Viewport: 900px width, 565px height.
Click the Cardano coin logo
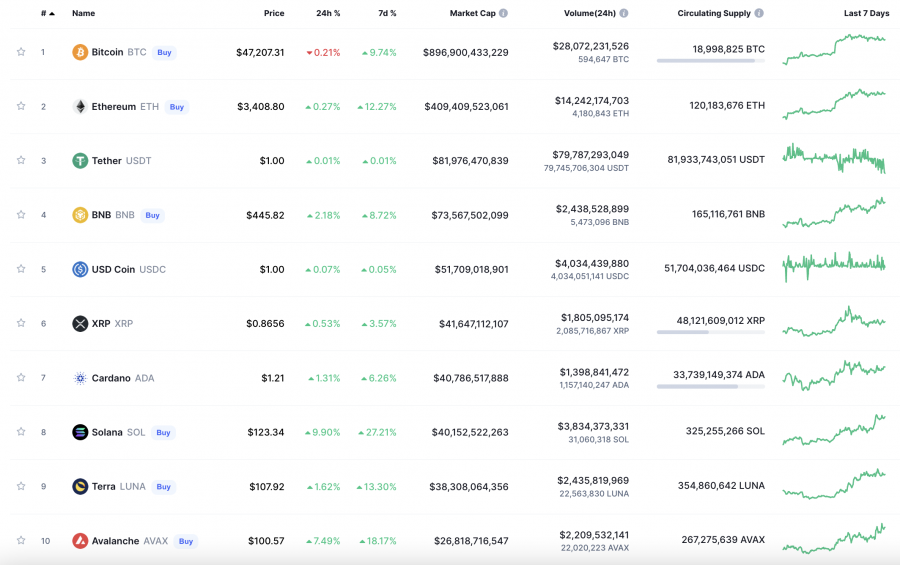tap(80, 378)
